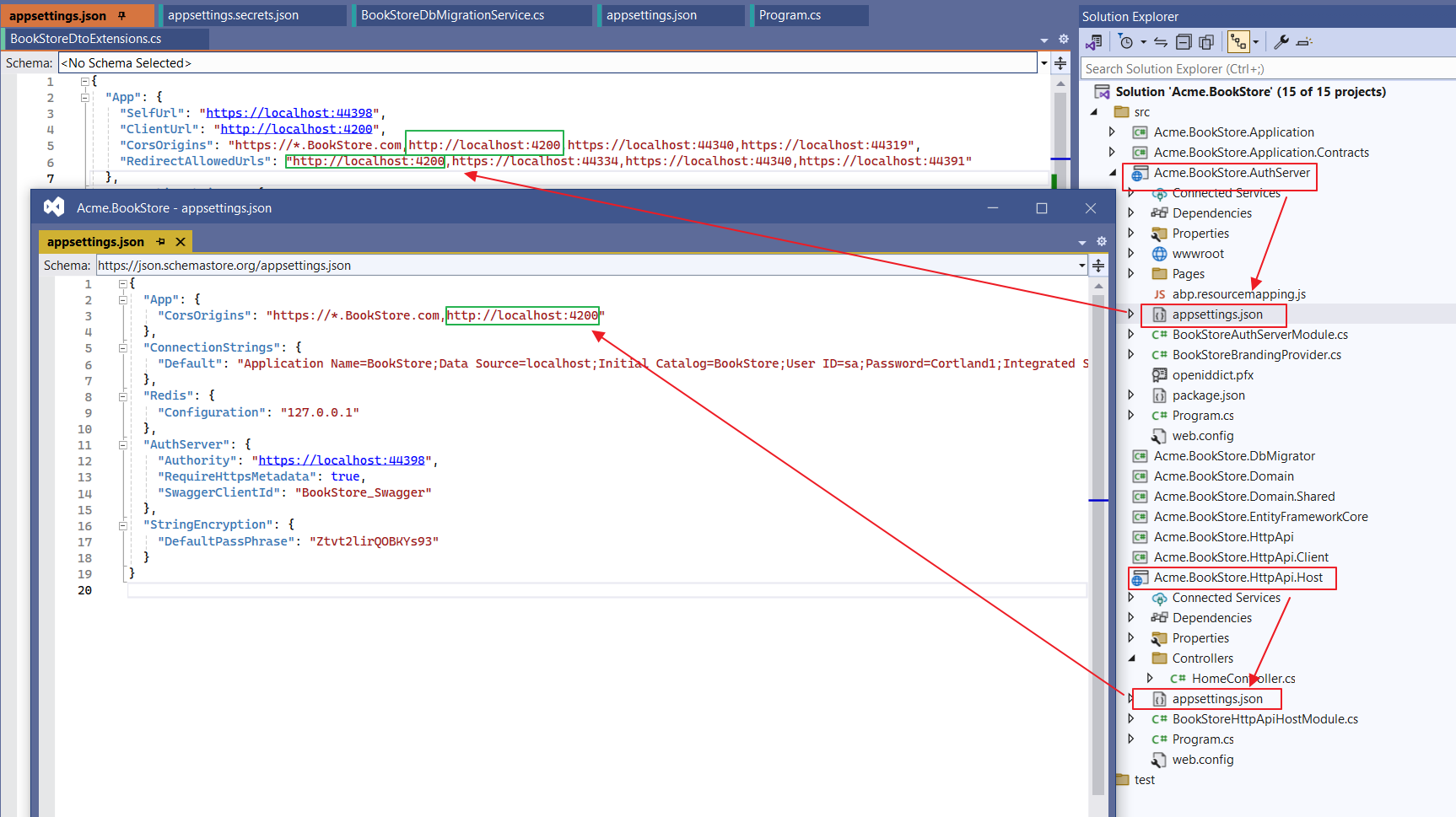The image size is (1456, 817).
Task: Open floating window settings gear icon
Action: 1101,241
